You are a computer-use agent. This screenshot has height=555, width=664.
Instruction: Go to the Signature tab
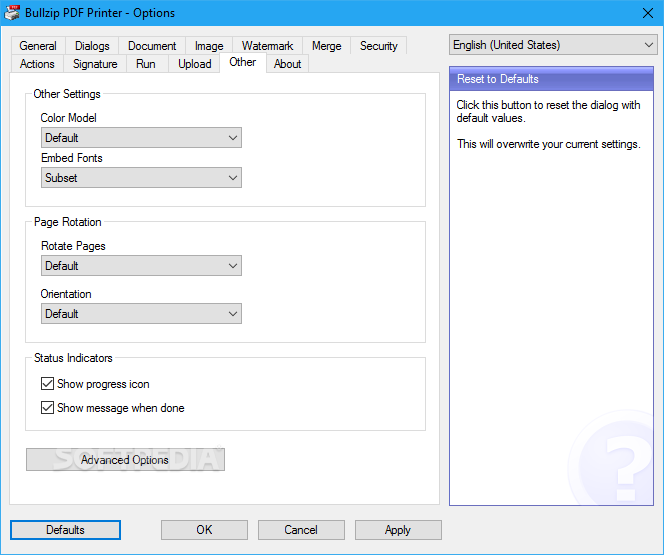pyautogui.click(x=95, y=64)
